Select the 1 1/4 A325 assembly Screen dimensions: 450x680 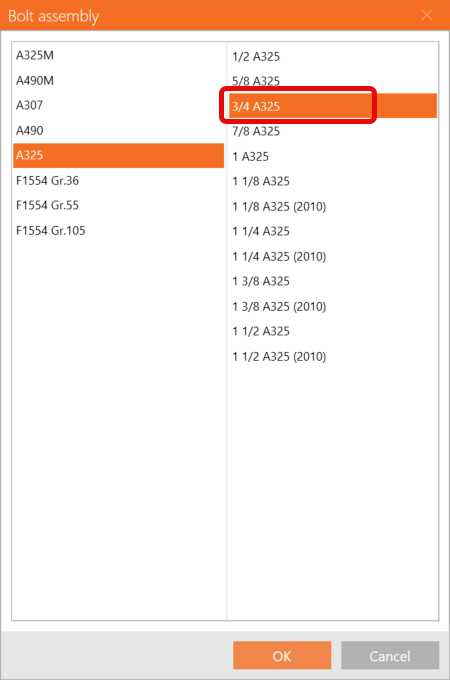point(333,231)
